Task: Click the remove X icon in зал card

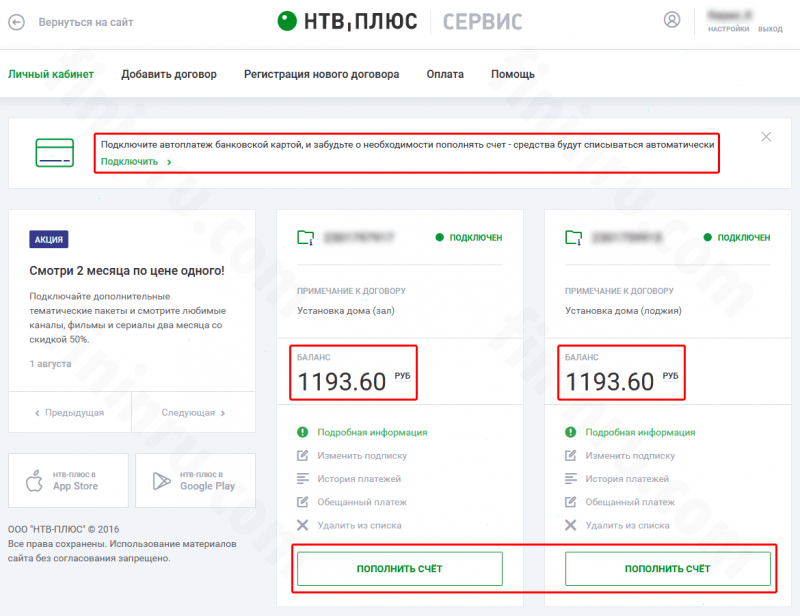Action: pyautogui.click(x=303, y=525)
